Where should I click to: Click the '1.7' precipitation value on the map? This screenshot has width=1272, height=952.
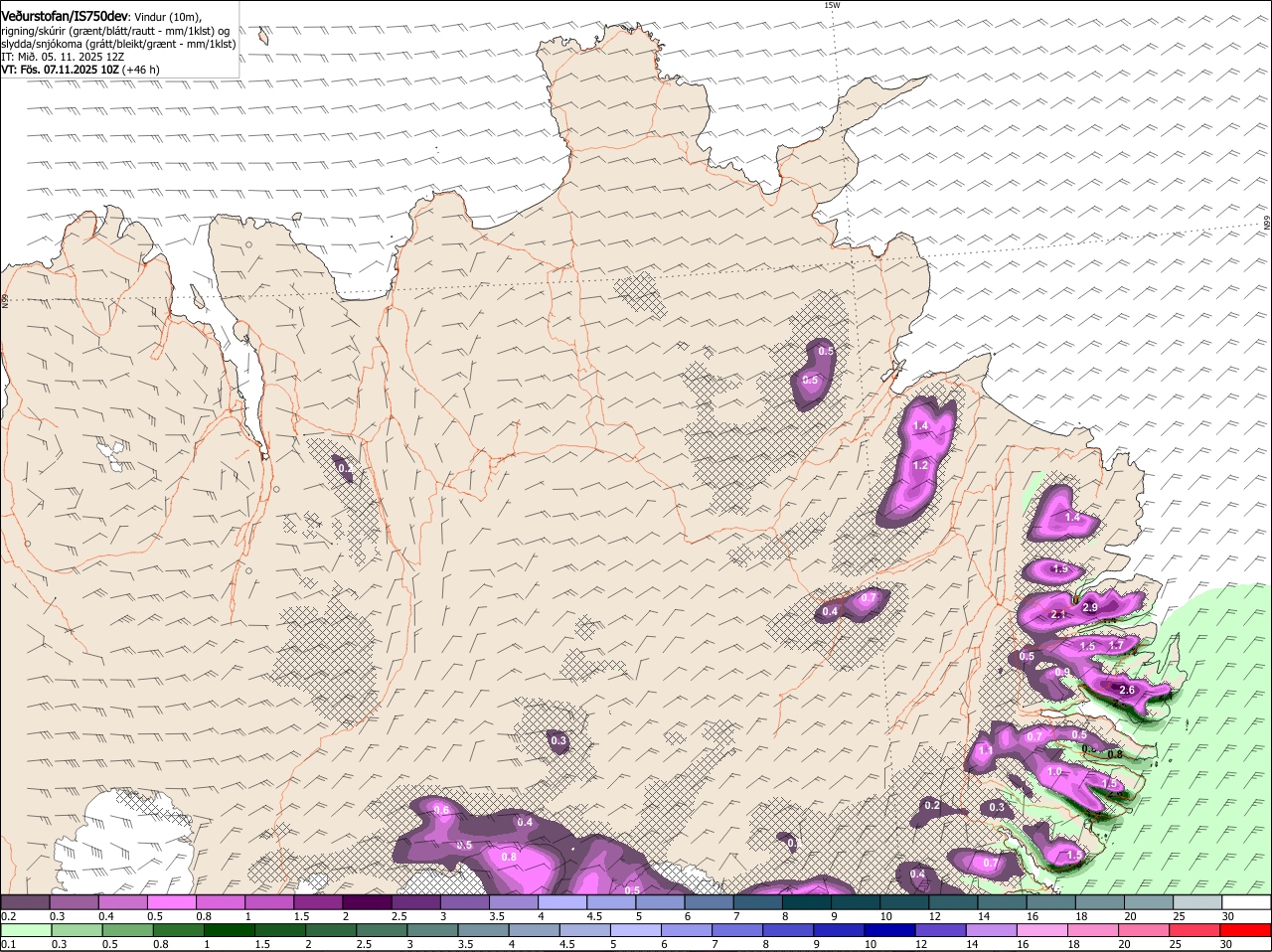(1116, 646)
